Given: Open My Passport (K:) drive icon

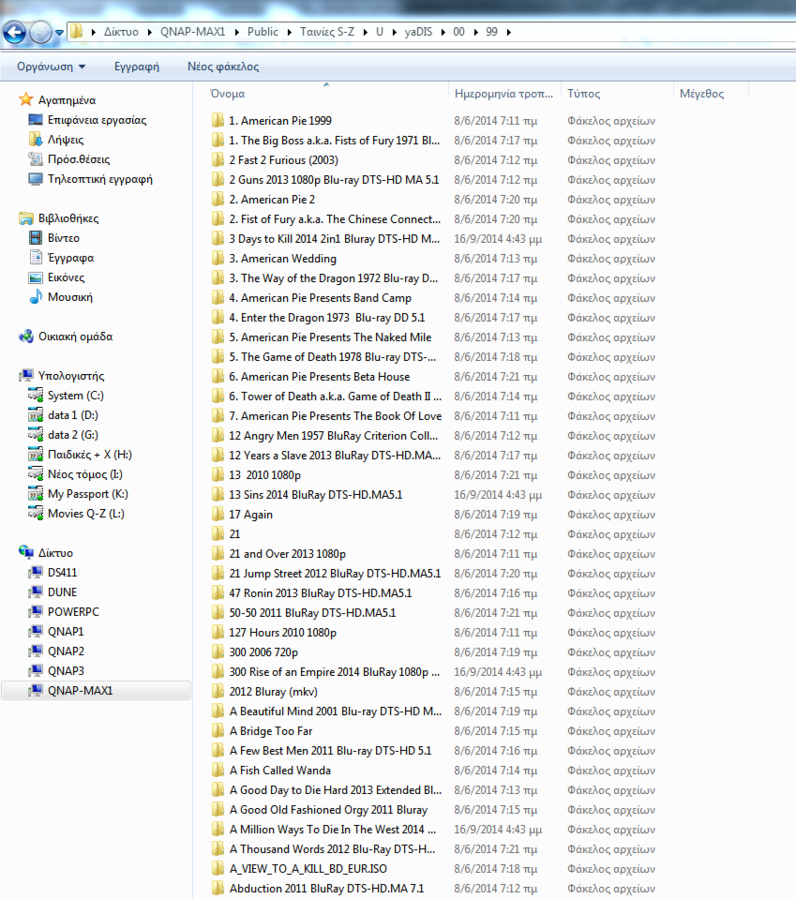Looking at the screenshot, I should pos(36,494).
